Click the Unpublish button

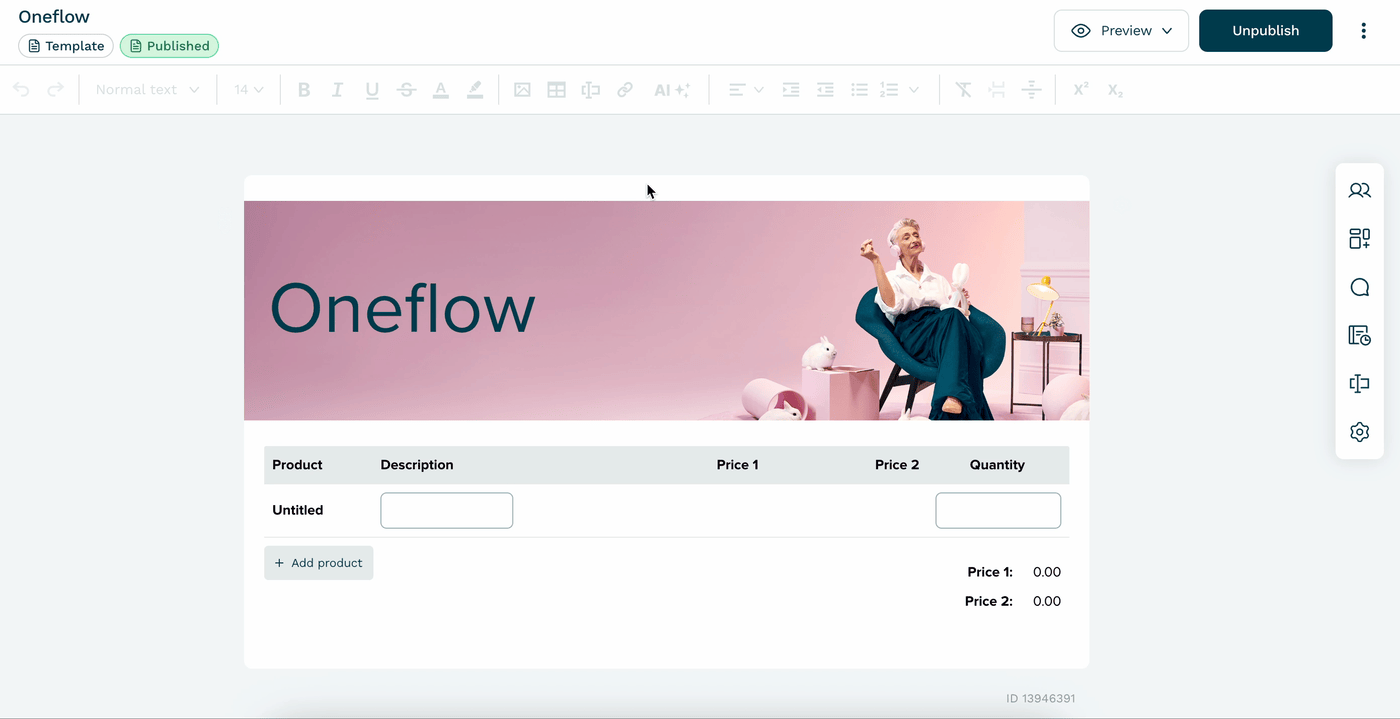[x=1265, y=31]
